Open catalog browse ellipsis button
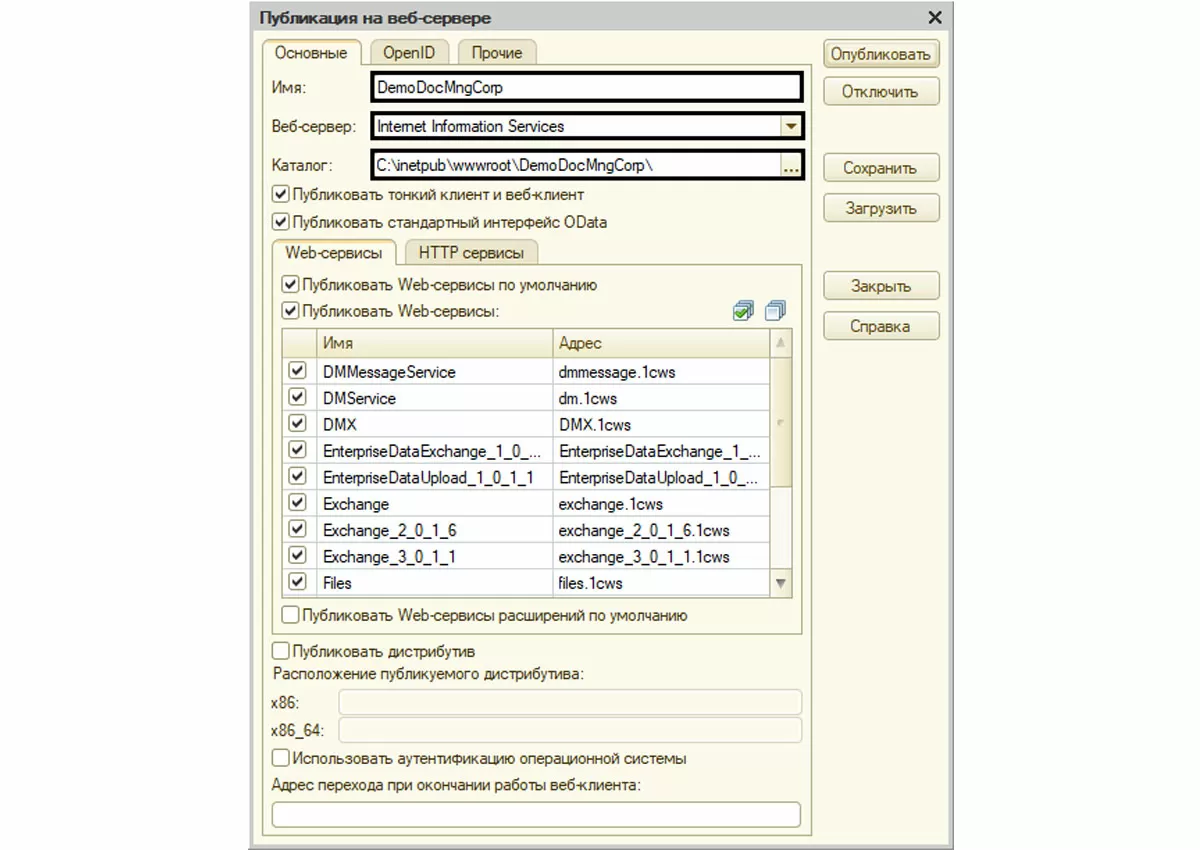1200x850 pixels. coord(791,166)
